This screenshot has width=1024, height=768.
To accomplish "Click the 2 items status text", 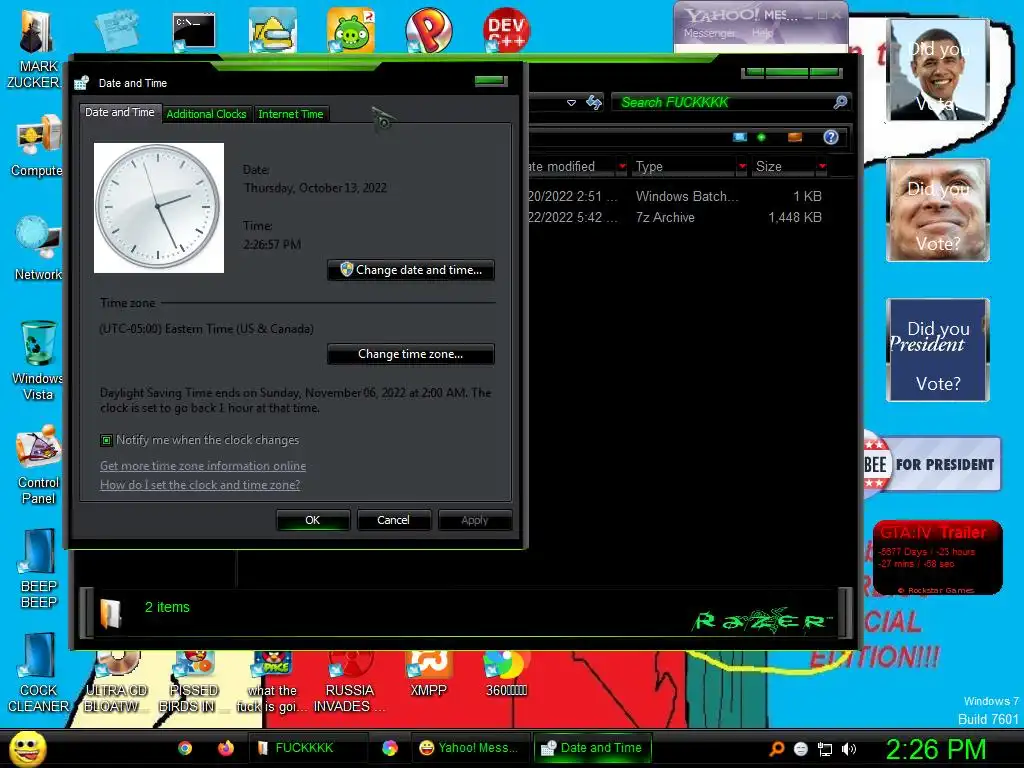I will (167, 607).
